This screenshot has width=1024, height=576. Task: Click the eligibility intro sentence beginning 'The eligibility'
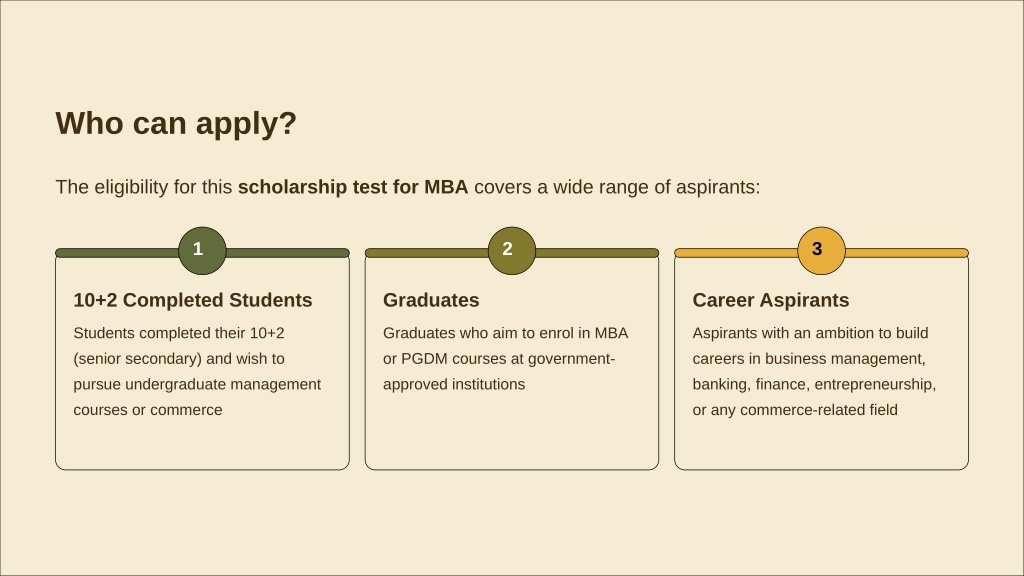coord(408,187)
